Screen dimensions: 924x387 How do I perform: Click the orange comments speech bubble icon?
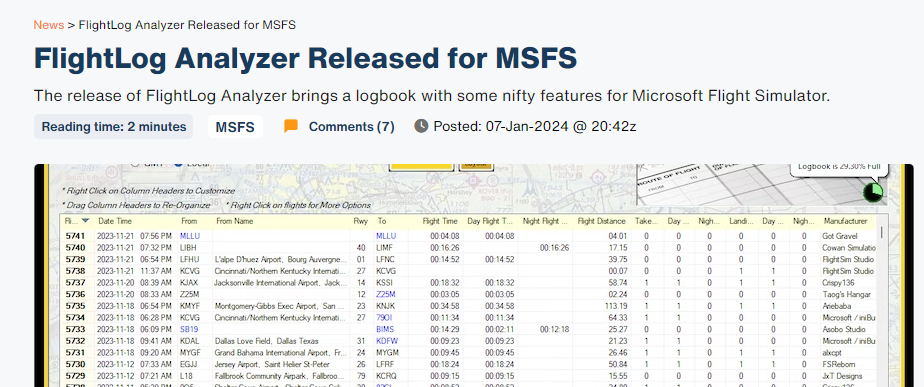coord(291,126)
